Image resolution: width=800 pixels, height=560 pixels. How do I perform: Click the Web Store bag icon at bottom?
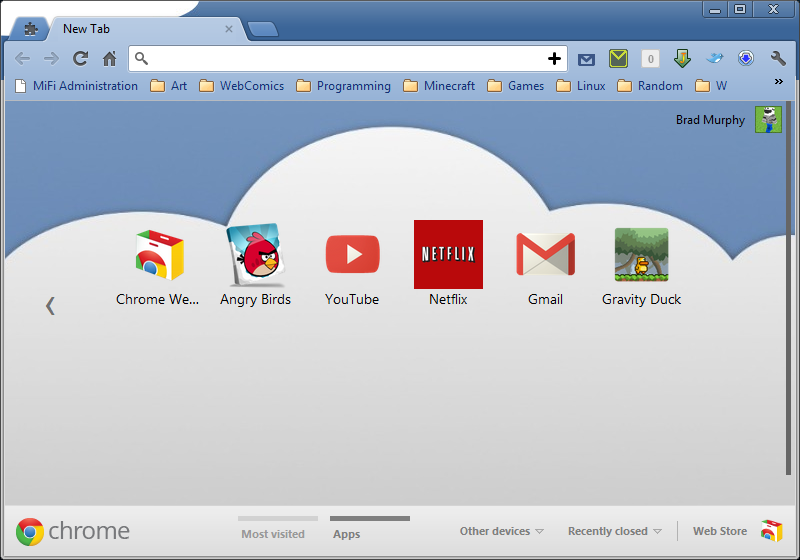pos(771,531)
